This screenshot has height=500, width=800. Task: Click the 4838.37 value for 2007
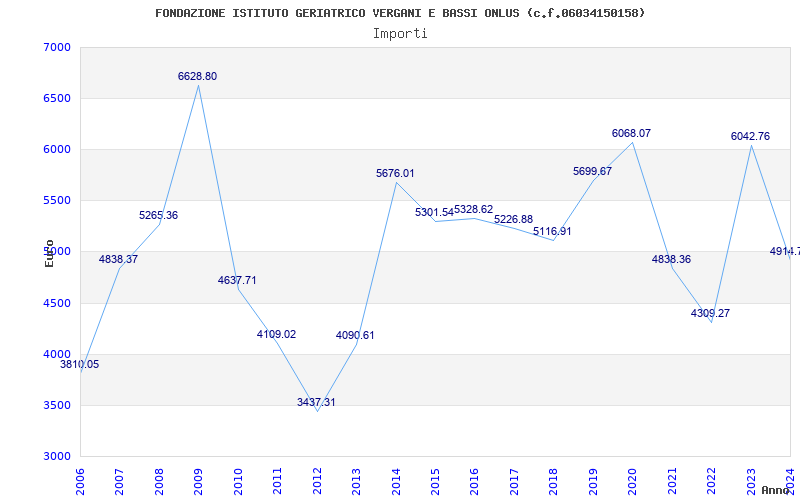pyautogui.click(x=118, y=259)
